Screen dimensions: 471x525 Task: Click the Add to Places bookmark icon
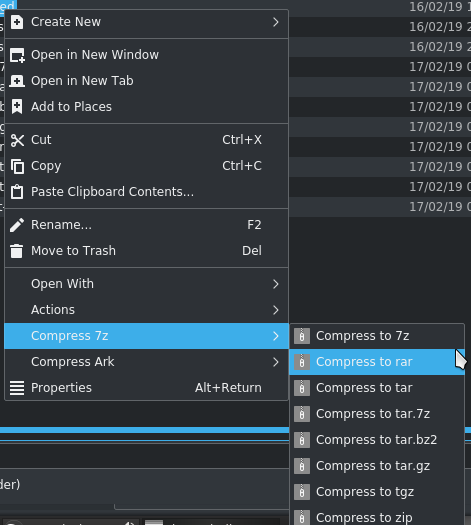(x=17, y=107)
